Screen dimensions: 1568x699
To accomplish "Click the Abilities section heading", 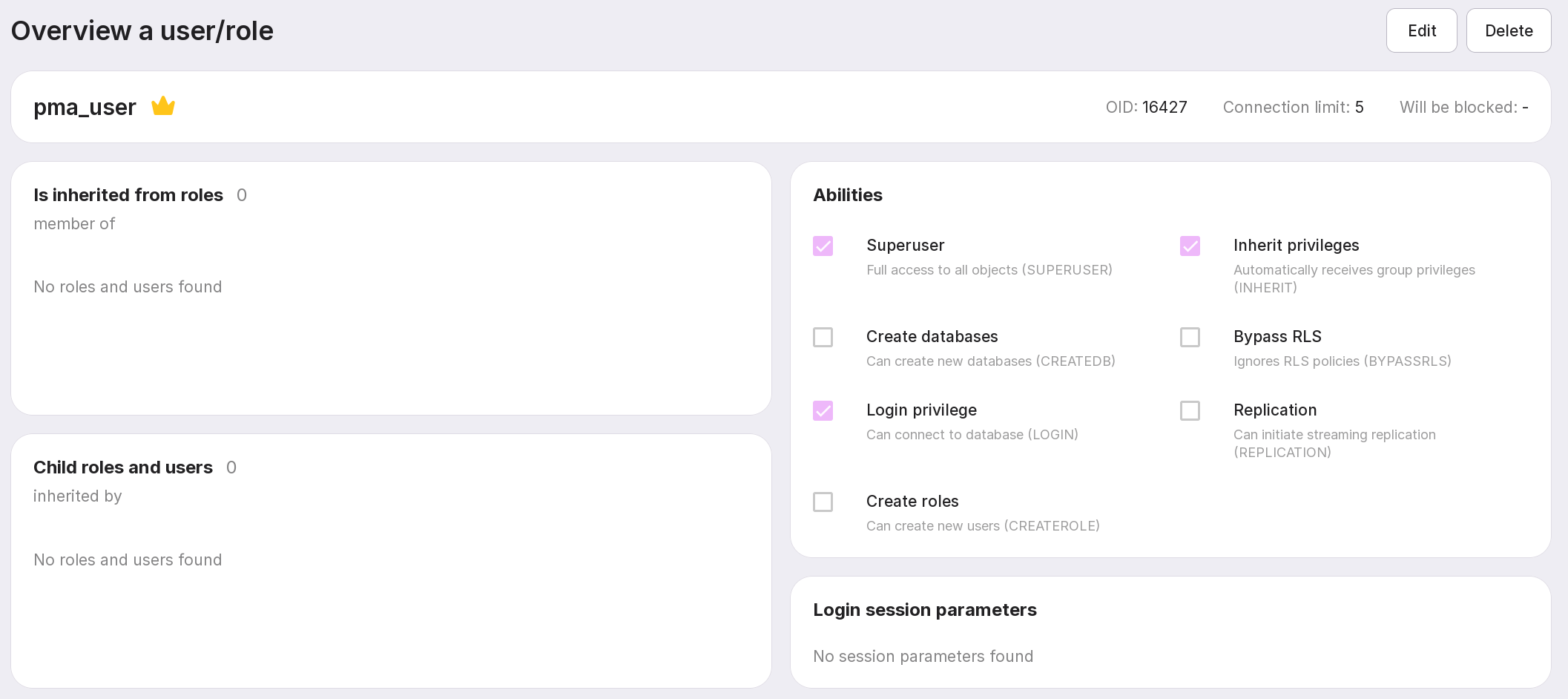I will [847, 195].
